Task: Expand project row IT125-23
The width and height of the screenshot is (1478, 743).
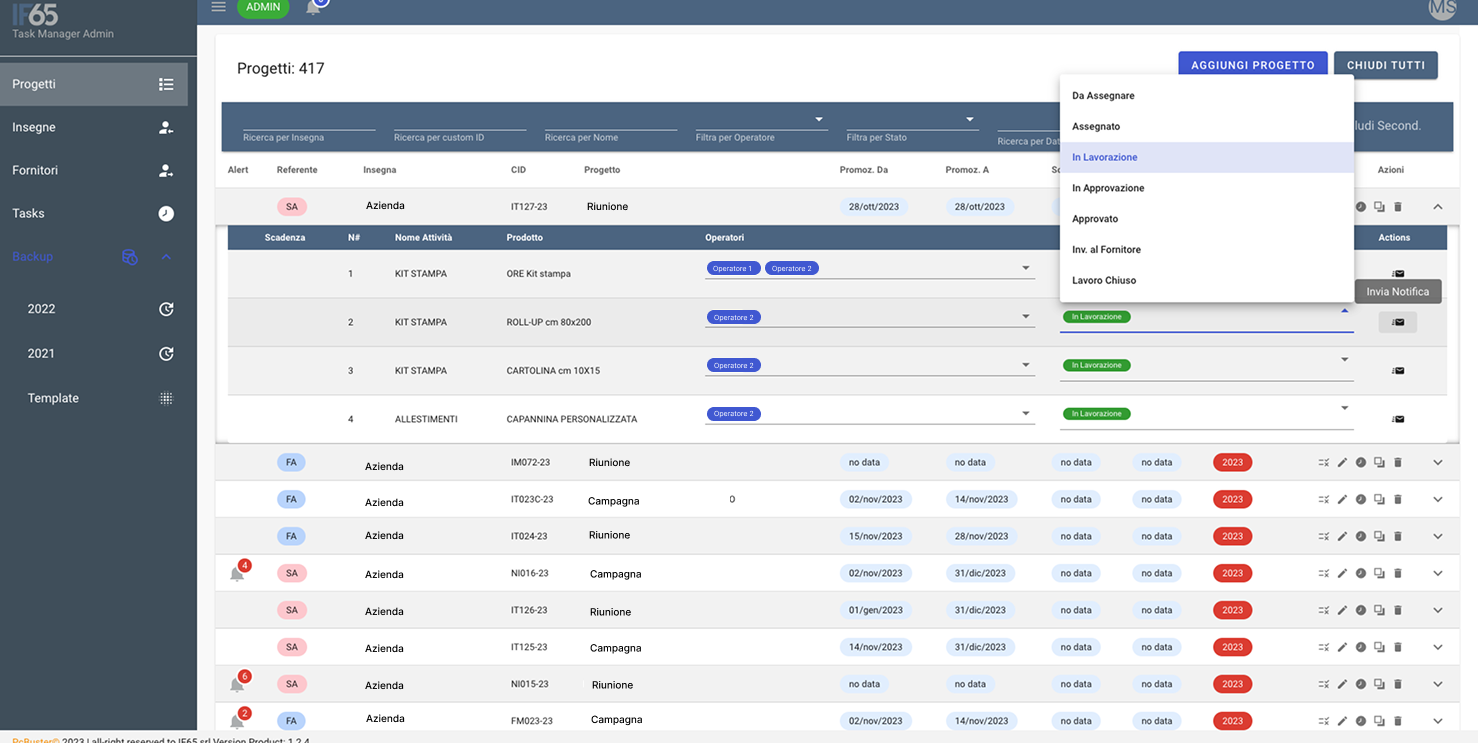Action: 1438,647
